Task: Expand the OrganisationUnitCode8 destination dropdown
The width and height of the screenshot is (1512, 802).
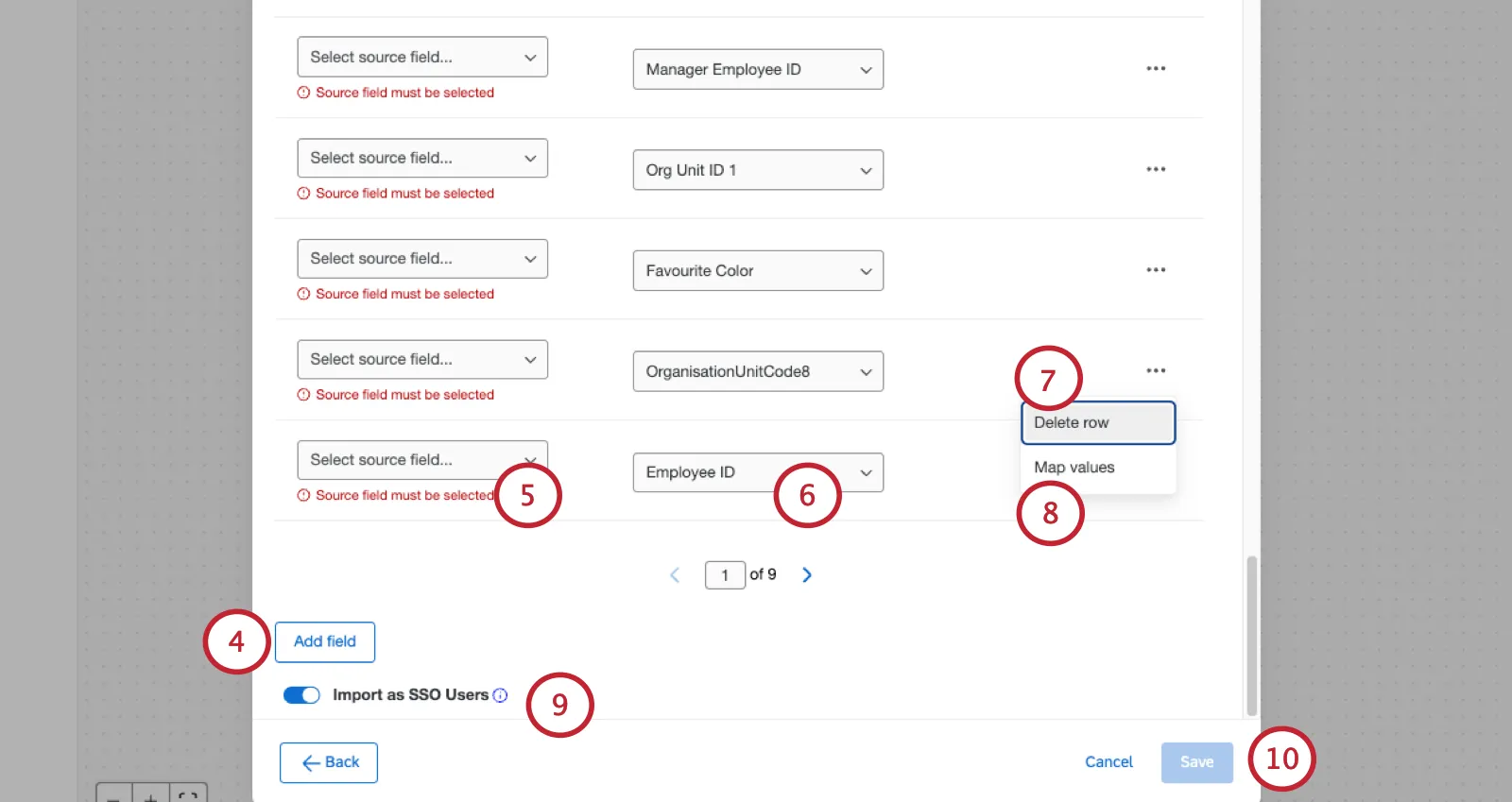Action: [758, 371]
